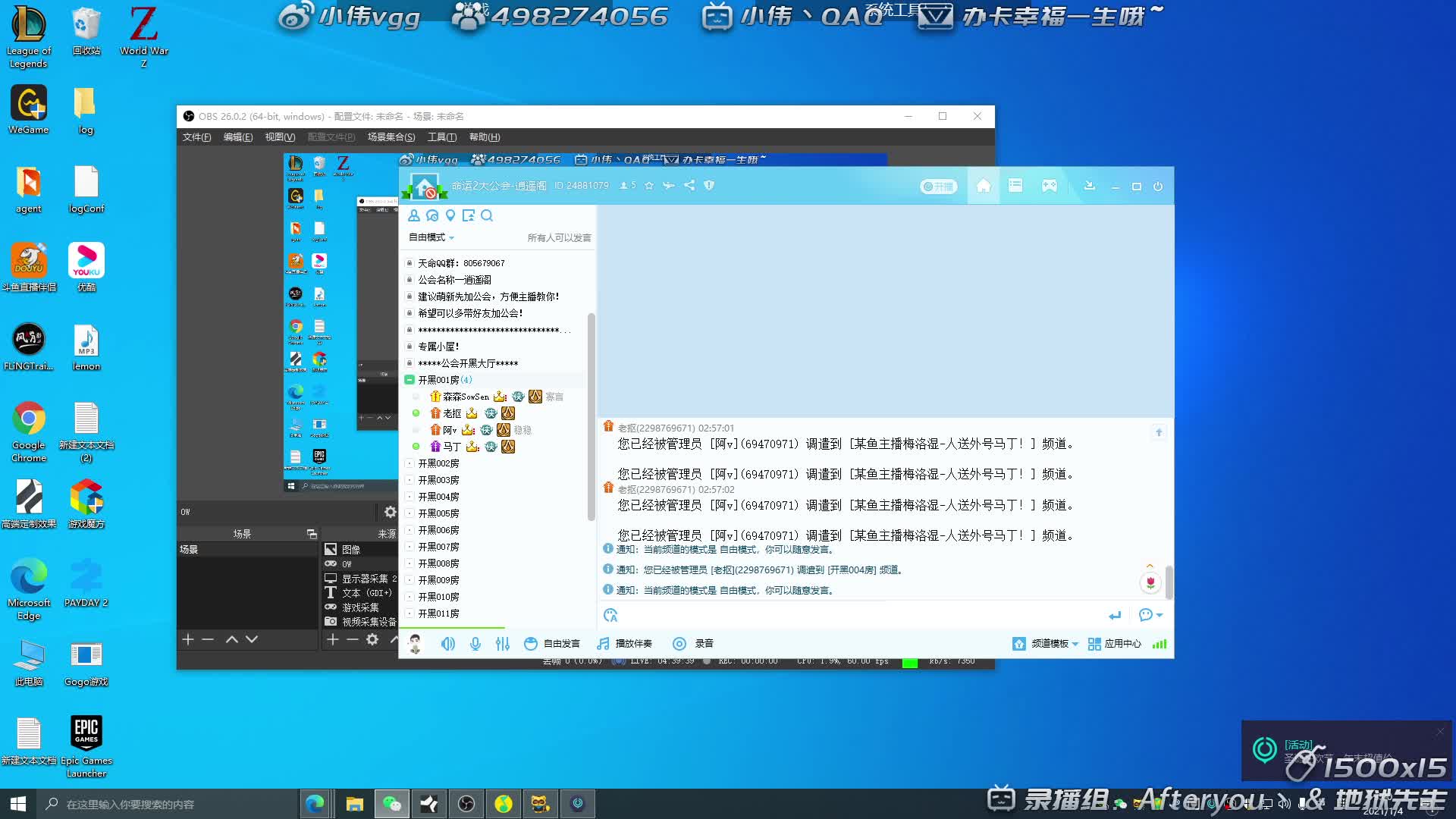1456x819 pixels.
Task: Click the font style icon in chat input
Action: (610, 615)
